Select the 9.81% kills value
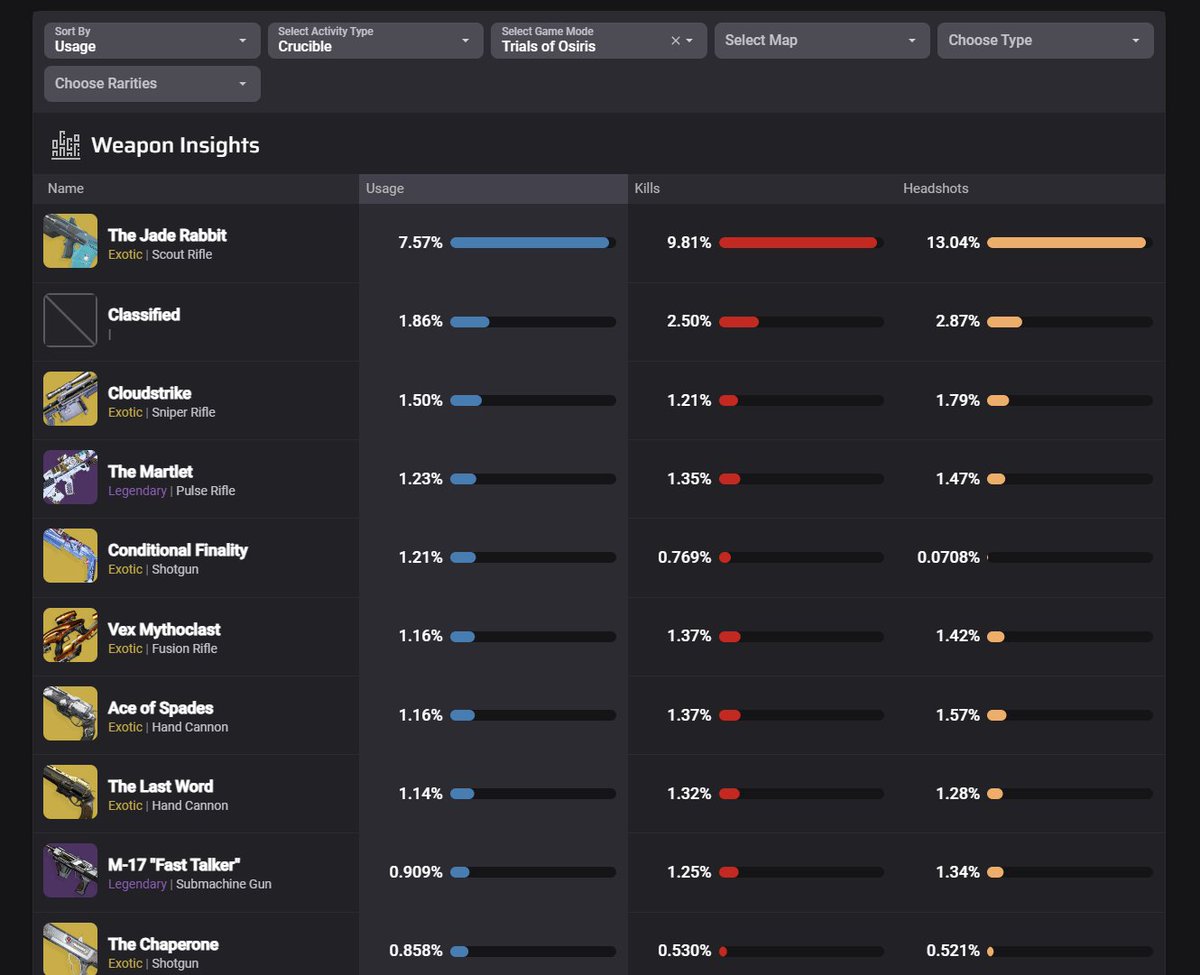The image size is (1200, 975). 689,242
